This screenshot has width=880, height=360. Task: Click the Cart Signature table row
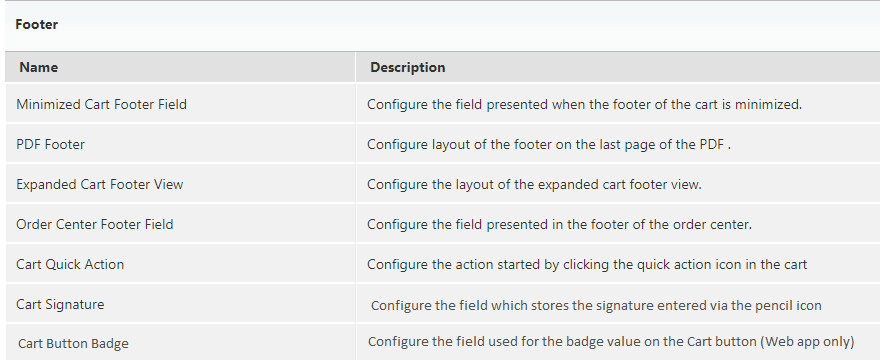[x=443, y=303]
